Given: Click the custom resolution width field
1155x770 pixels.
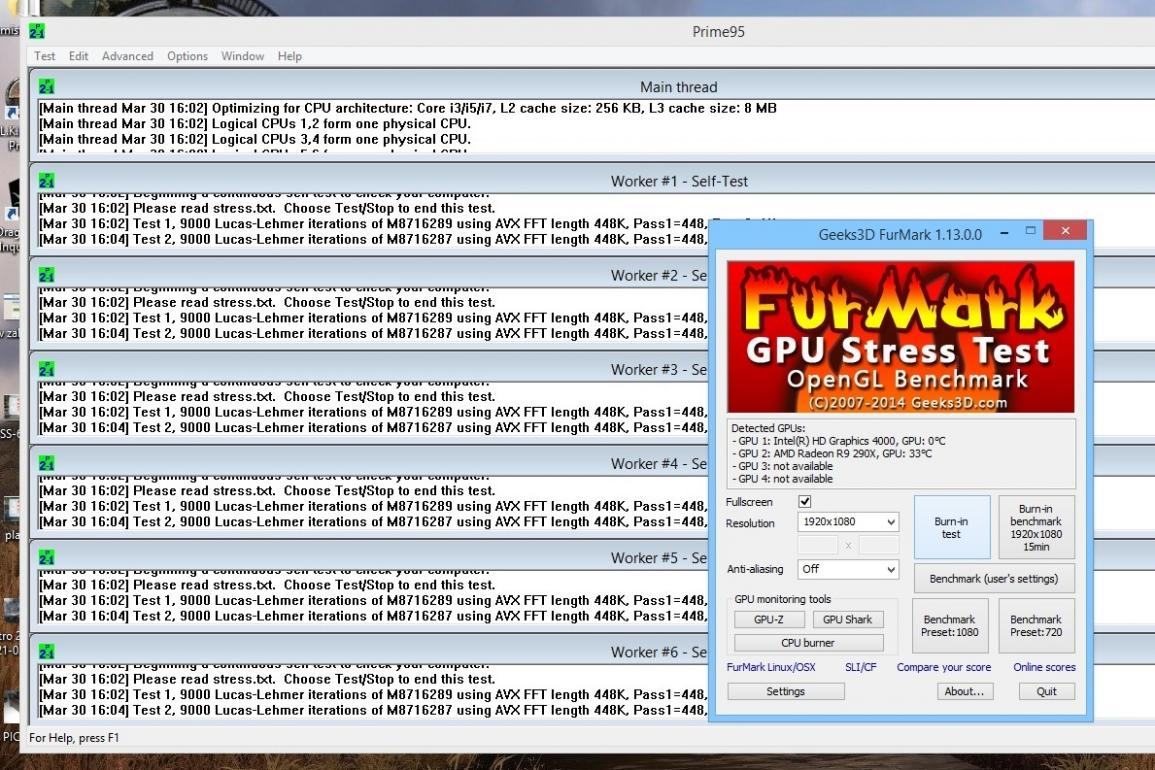Looking at the screenshot, I should (818, 545).
